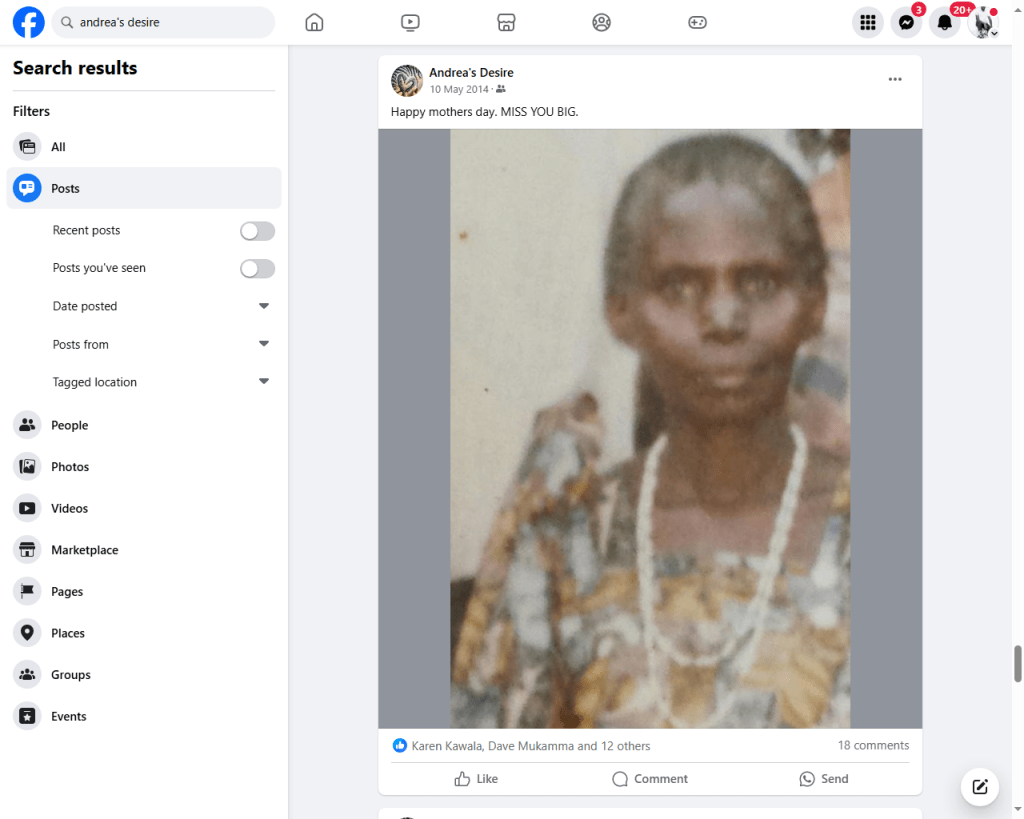Expand the Posts from dropdown
1024x819 pixels.
(264, 344)
